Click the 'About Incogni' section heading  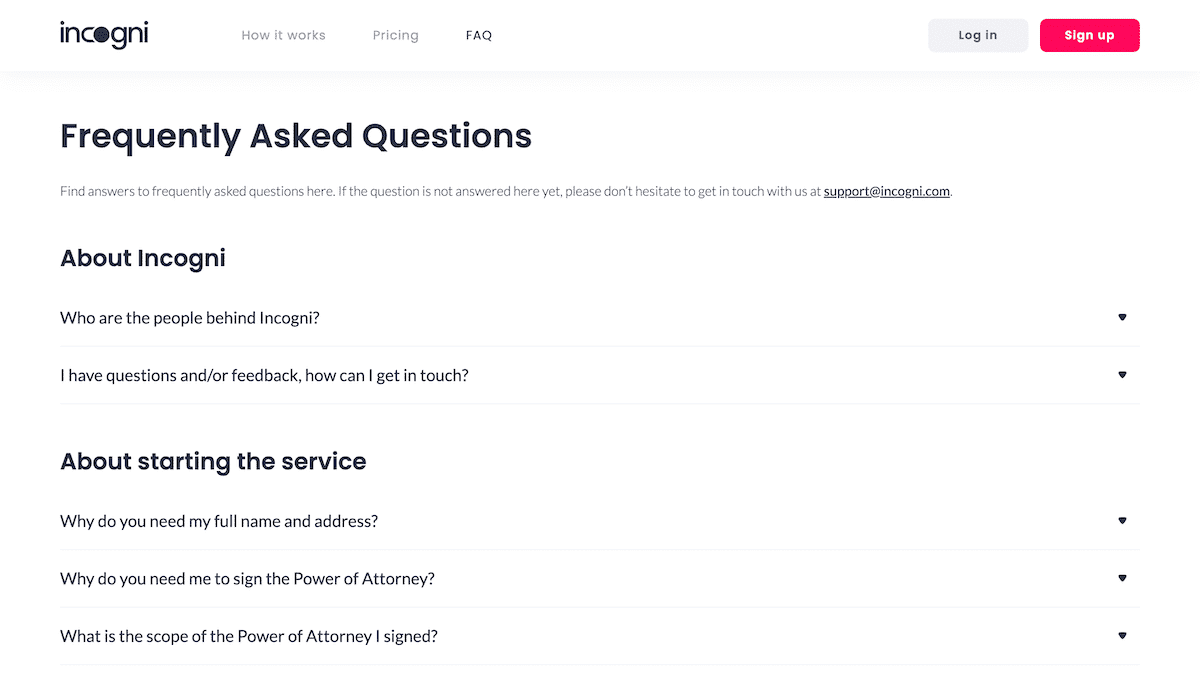click(143, 258)
